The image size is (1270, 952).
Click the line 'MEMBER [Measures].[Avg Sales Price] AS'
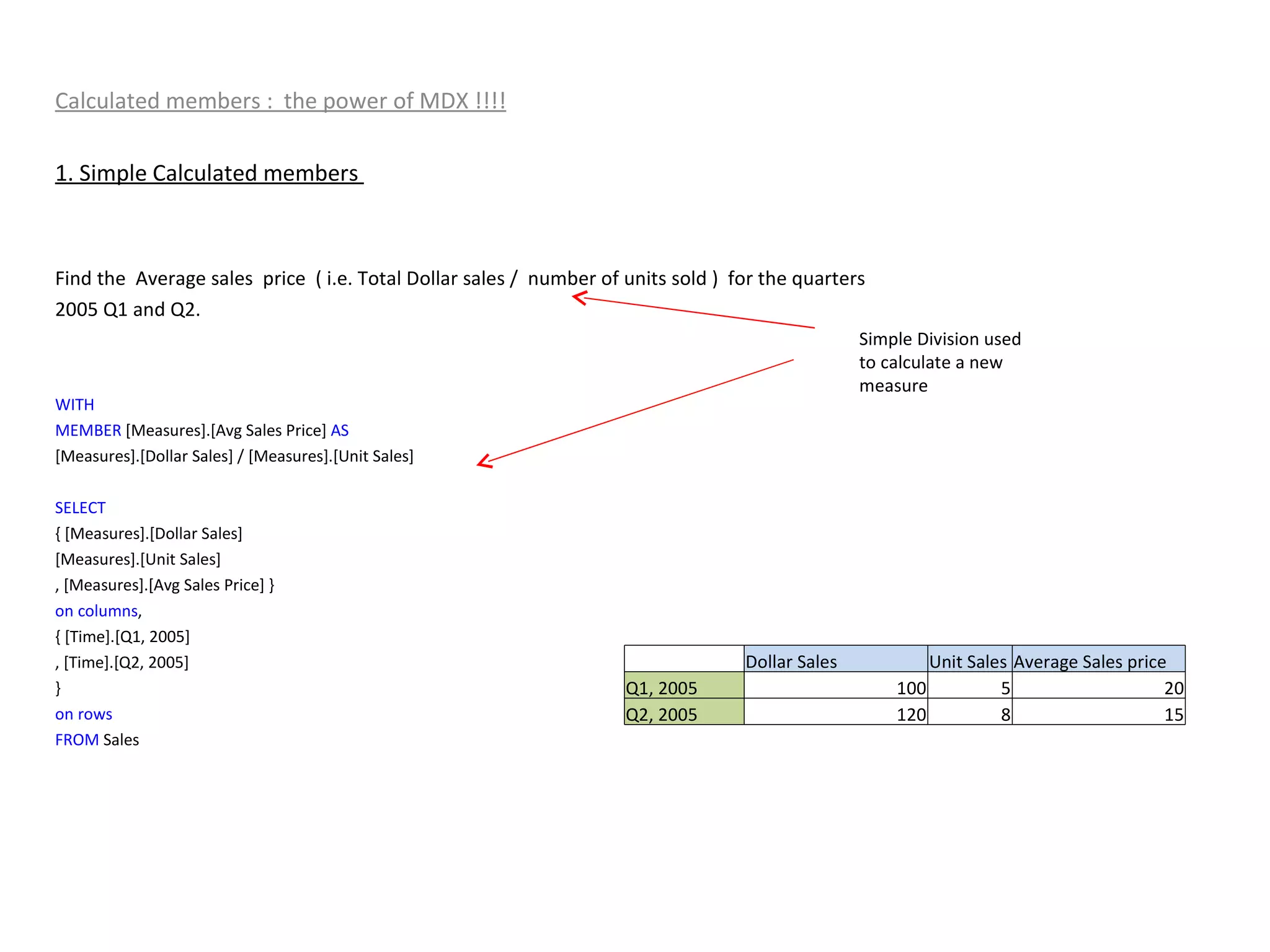click(202, 431)
